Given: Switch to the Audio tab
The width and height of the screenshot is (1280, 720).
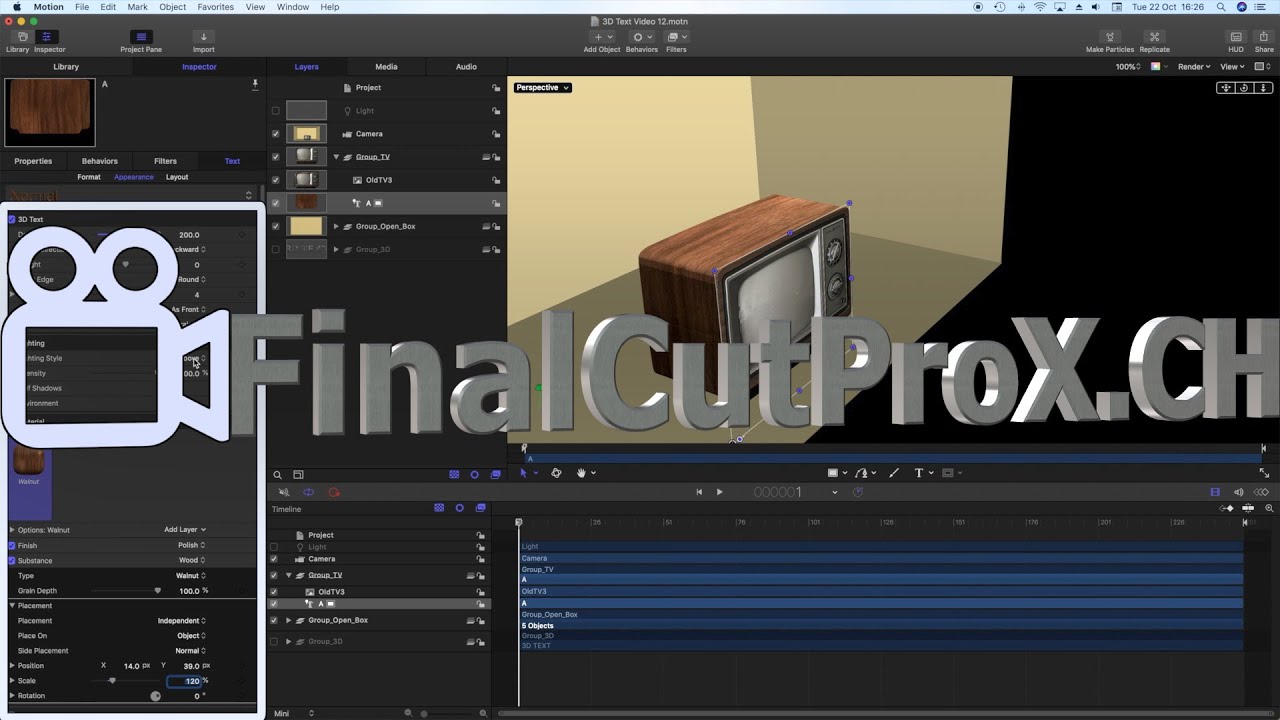Looking at the screenshot, I should click(x=466, y=67).
